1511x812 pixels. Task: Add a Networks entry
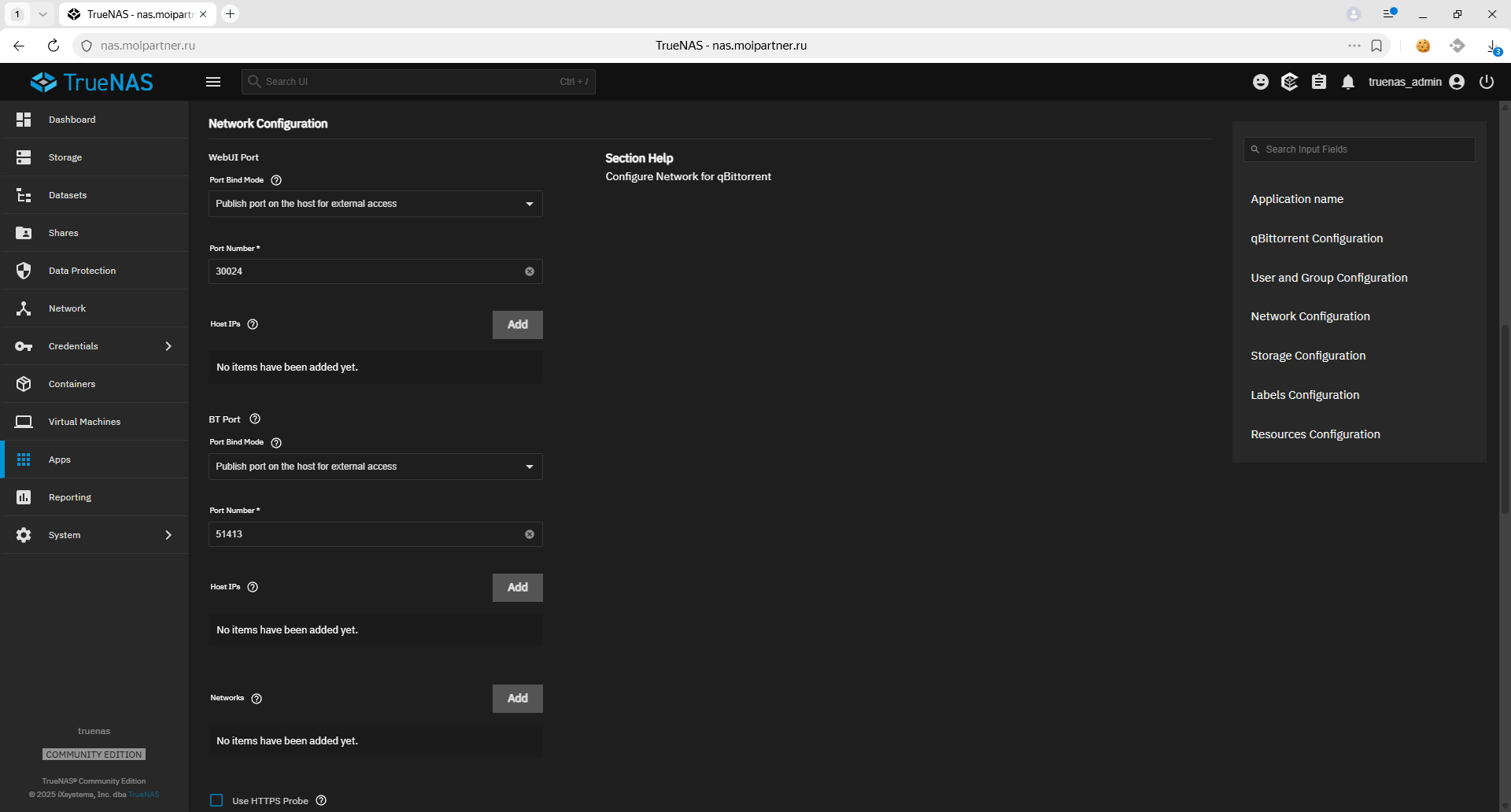517,699
